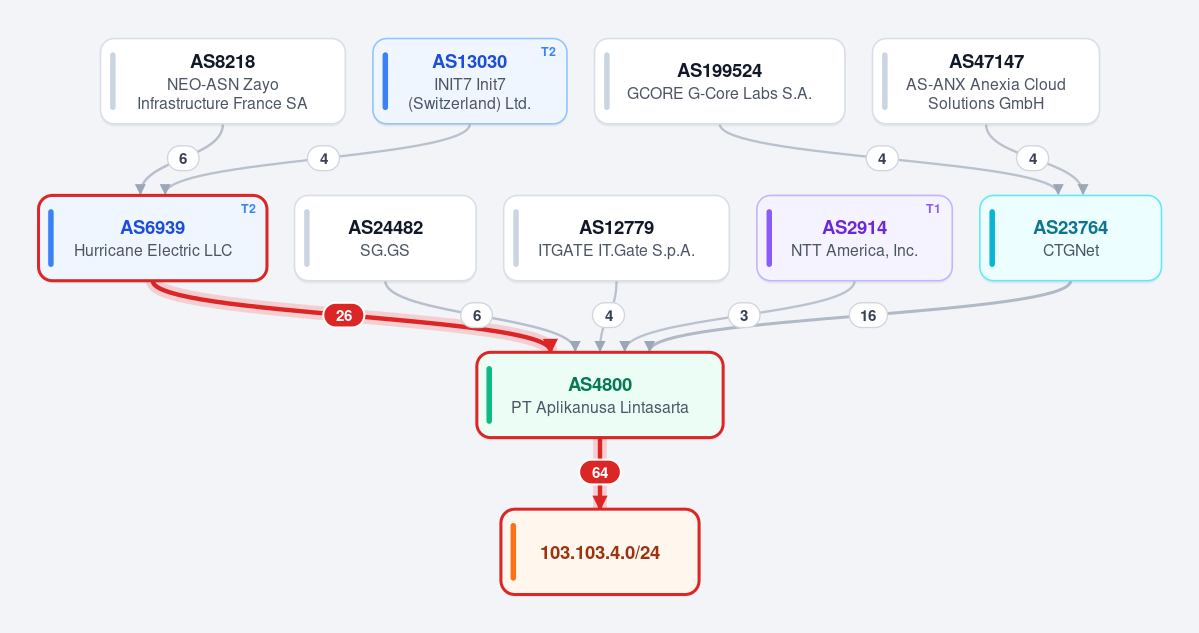Click the 4 badge below AS12779
Image resolution: width=1199 pixels, height=633 pixels.
609,316
